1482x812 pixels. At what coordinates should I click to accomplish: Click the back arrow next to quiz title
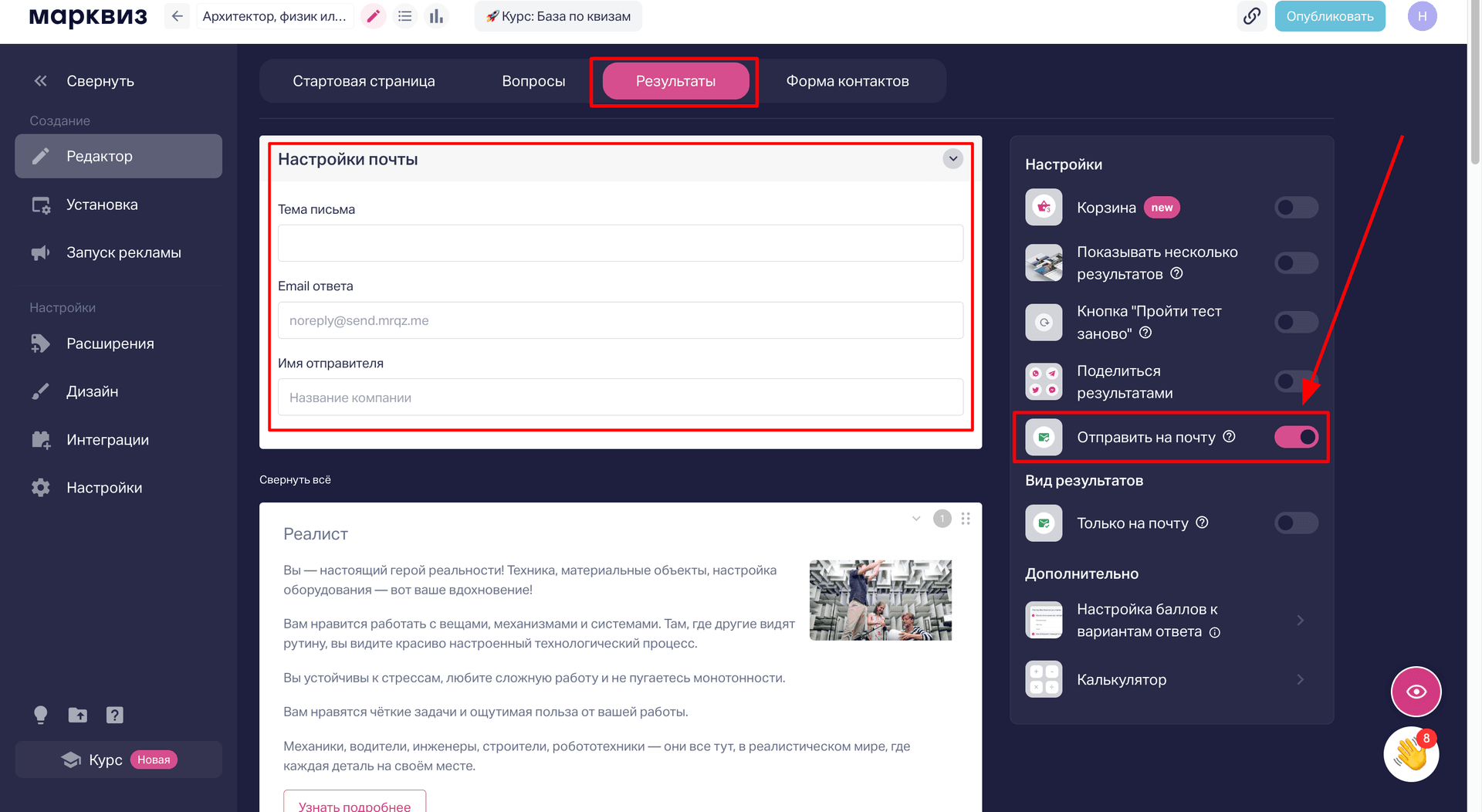point(177,16)
